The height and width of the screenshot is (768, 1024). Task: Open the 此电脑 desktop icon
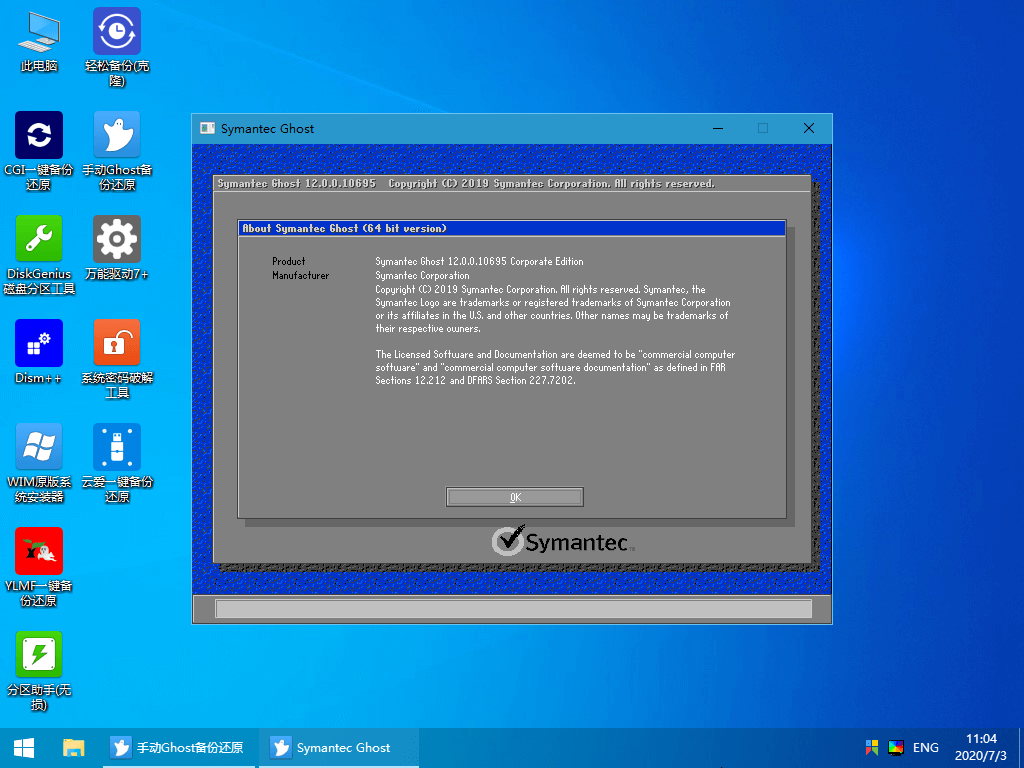tap(39, 34)
